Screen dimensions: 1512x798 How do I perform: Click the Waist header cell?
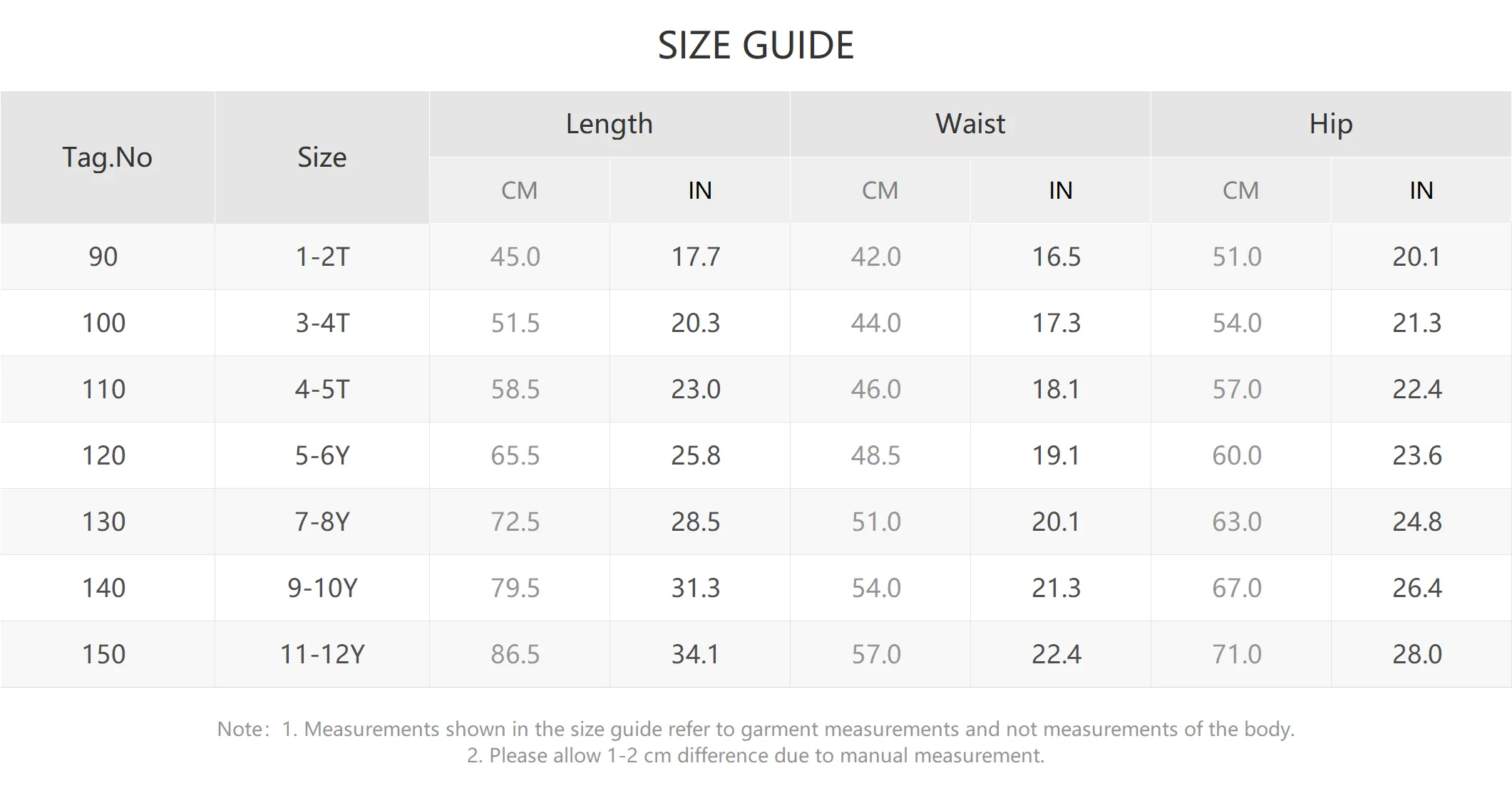970,124
